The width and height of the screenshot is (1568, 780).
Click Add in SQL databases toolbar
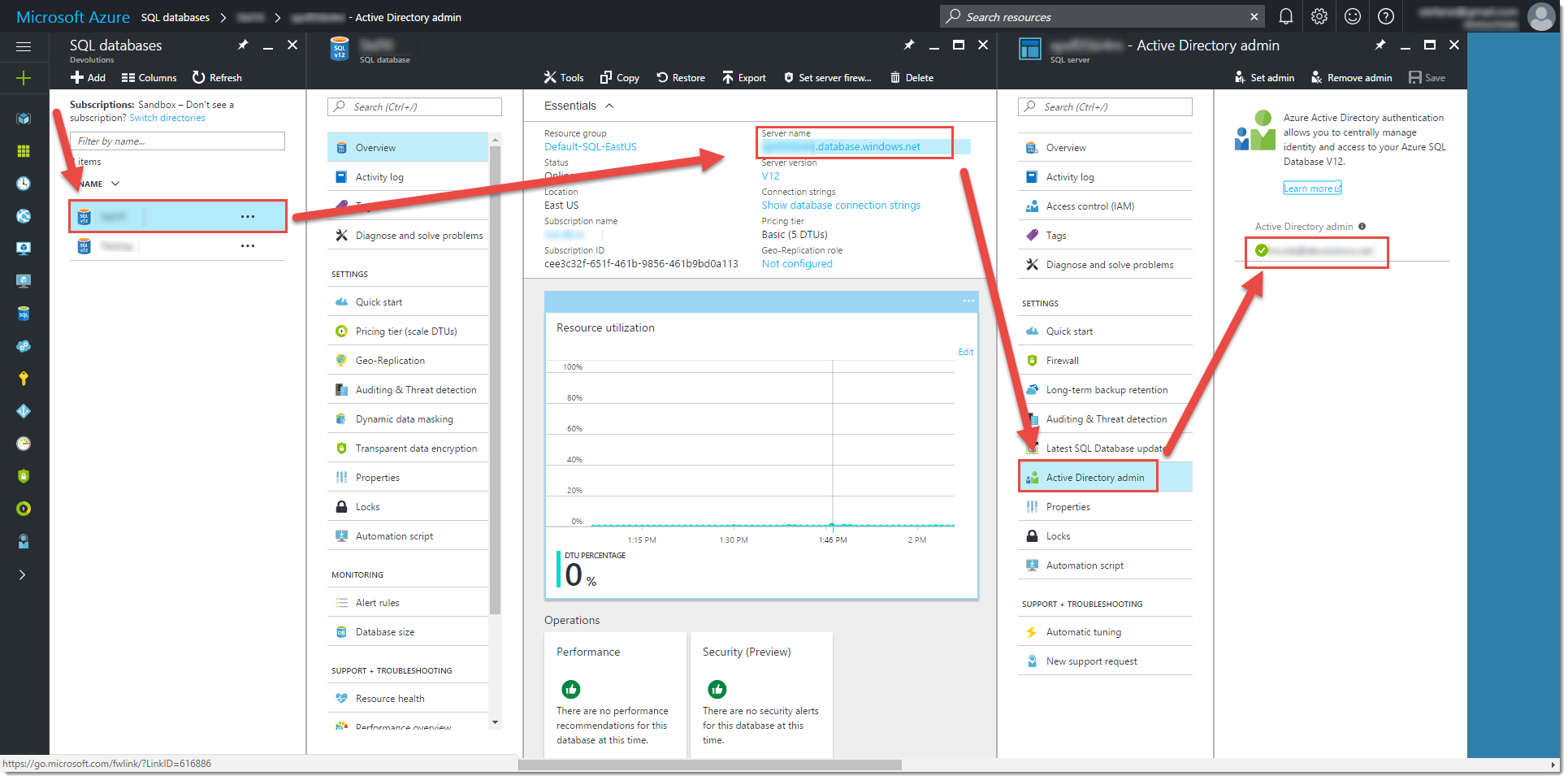pos(88,78)
